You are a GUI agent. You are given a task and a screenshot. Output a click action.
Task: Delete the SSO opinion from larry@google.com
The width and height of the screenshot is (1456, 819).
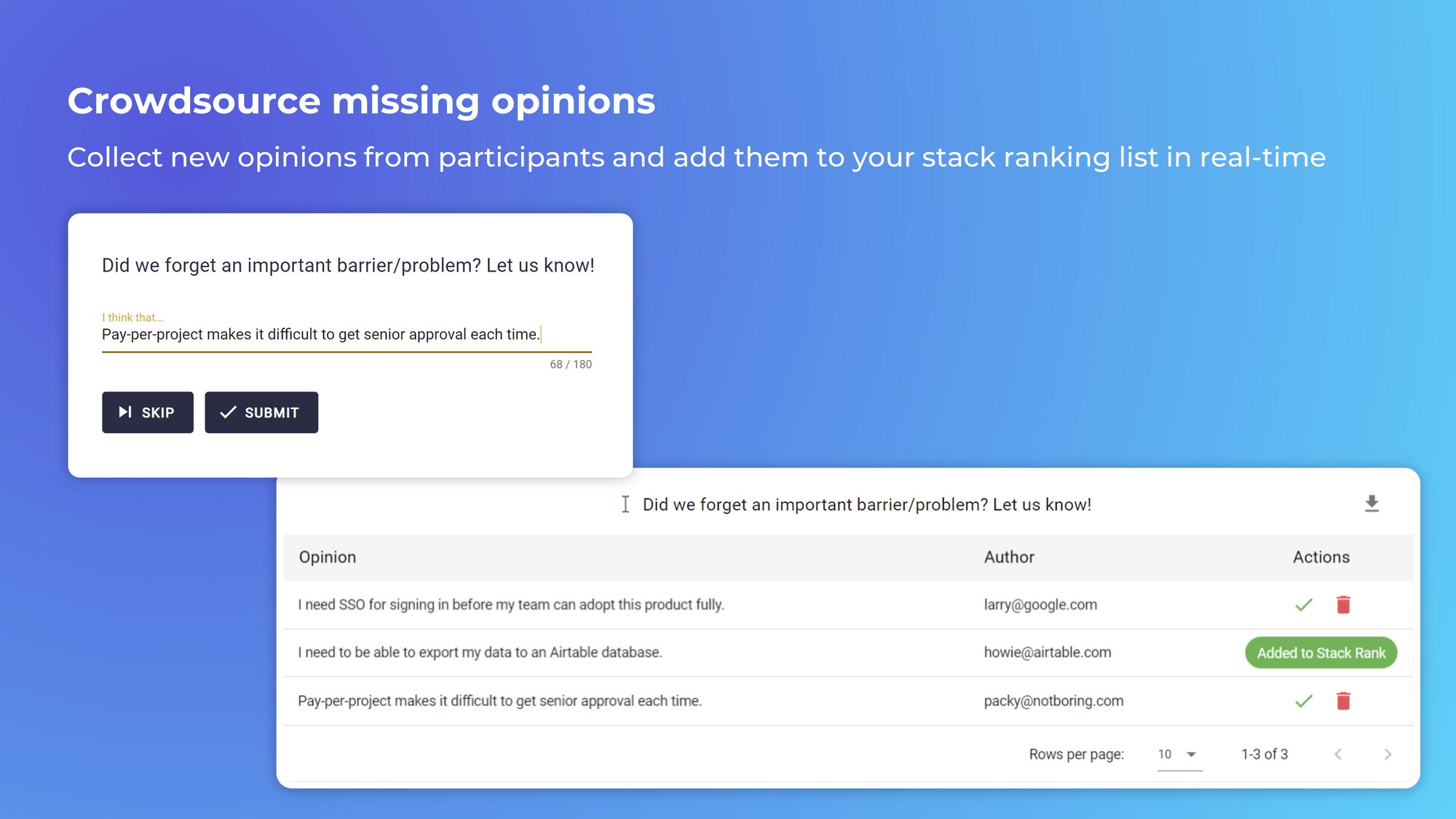[1343, 605]
